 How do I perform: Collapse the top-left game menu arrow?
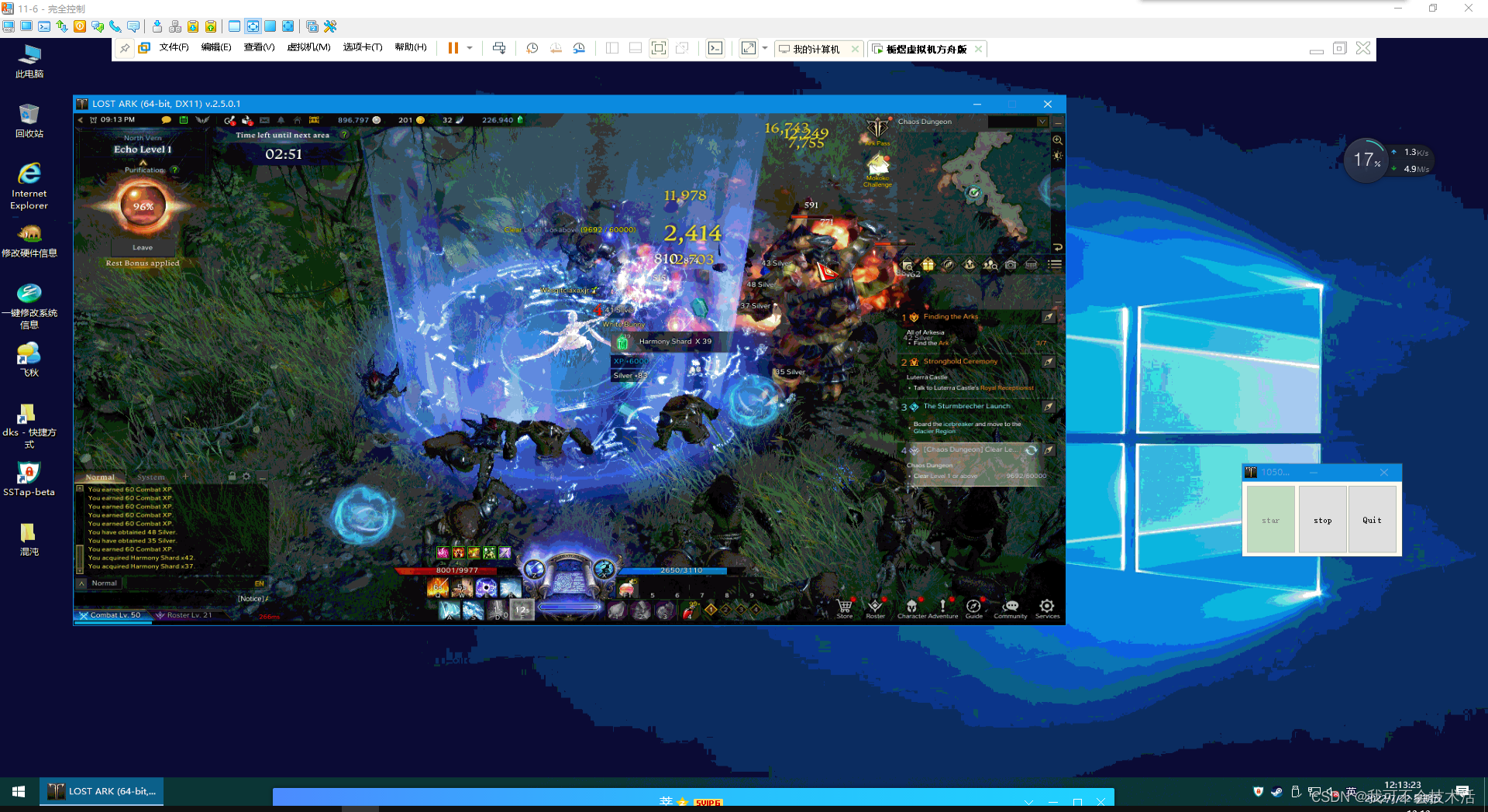(80, 120)
